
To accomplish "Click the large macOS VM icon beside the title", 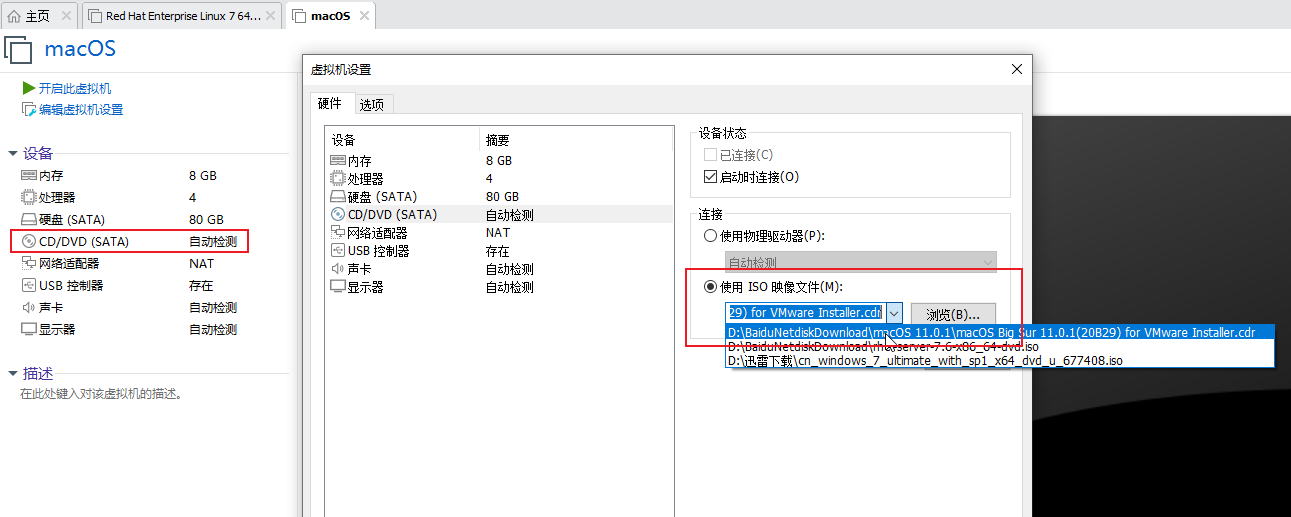I will [19, 50].
